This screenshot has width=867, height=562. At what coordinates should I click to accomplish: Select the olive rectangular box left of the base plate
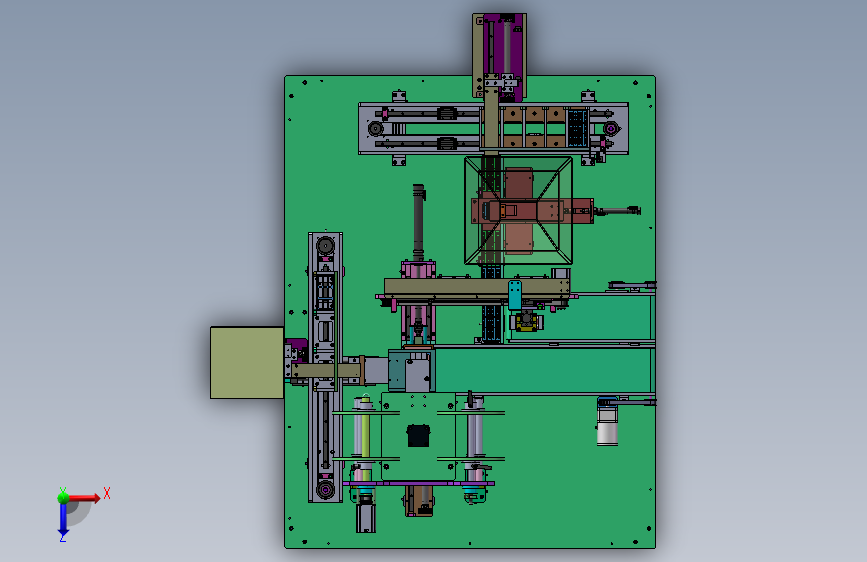click(x=247, y=363)
